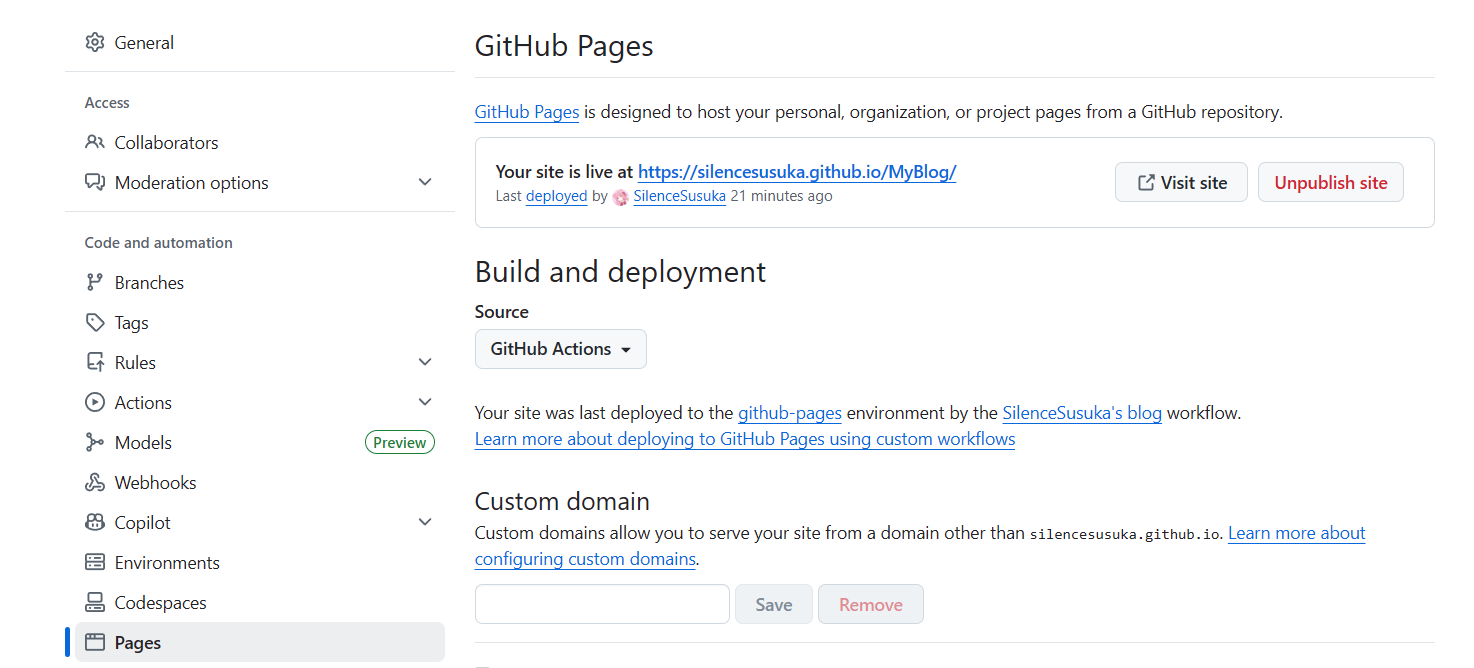Click the Models icon in sidebar
Viewport: 1474px width, 668px height.
95,443
